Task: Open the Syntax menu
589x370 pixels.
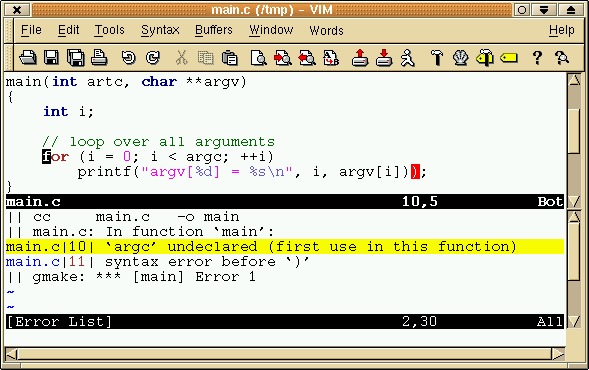Action: pos(160,30)
